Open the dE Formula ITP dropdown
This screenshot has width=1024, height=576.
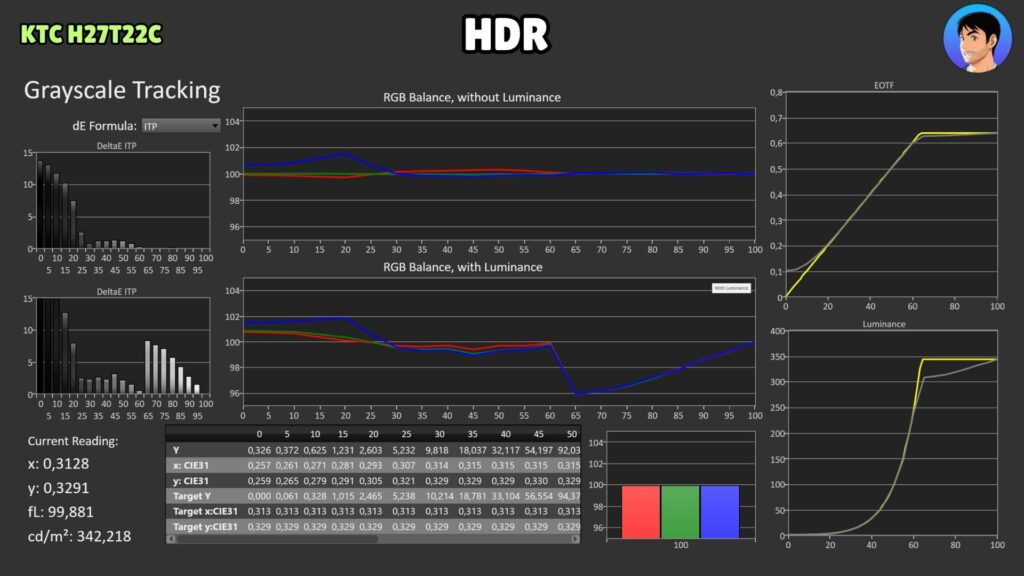pos(181,126)
